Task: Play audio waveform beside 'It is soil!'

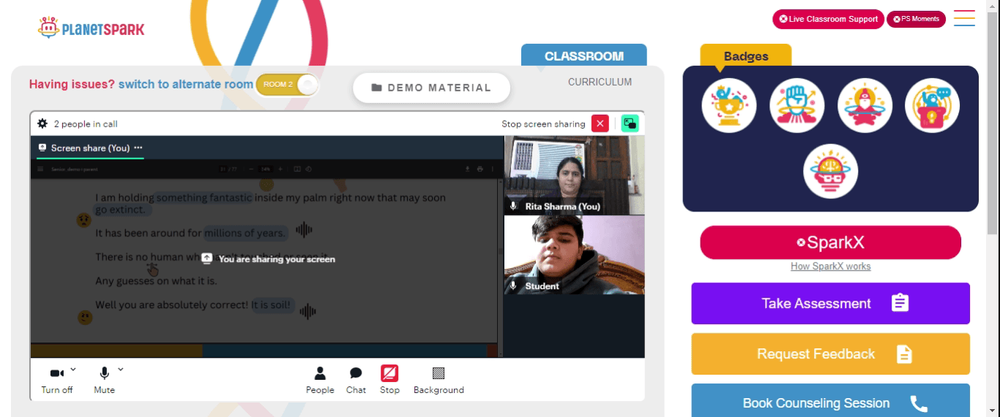Action: coord(308,311)
